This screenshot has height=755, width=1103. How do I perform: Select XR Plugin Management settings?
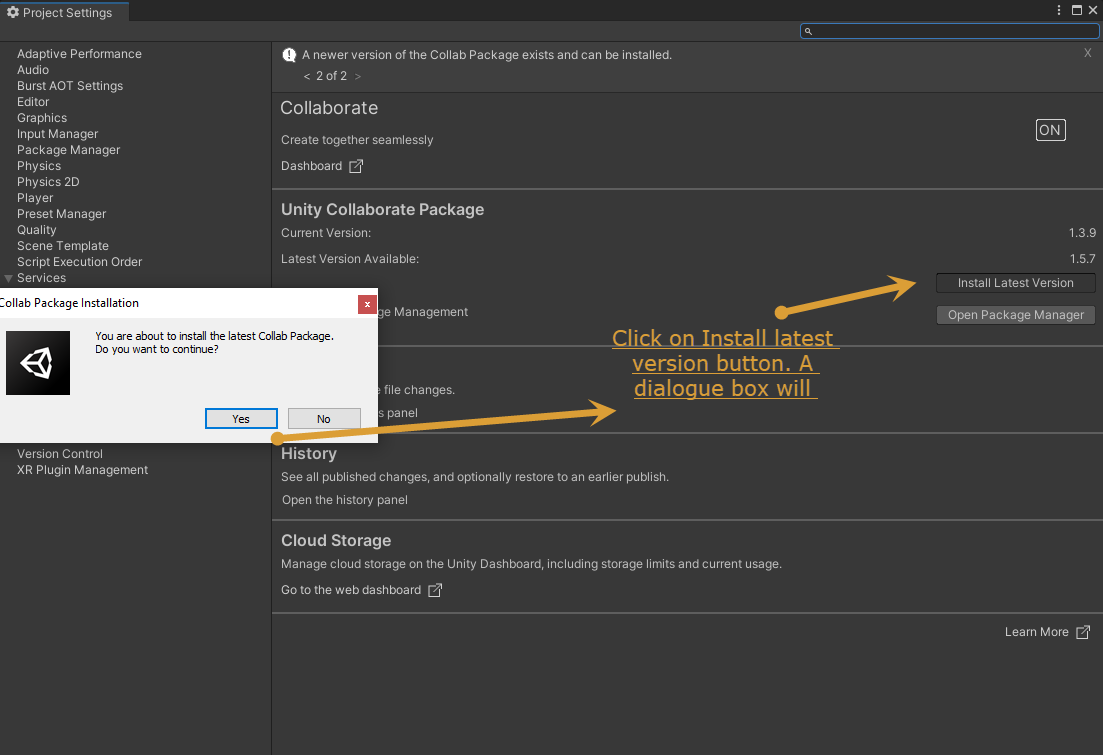(x=82, y=470)
